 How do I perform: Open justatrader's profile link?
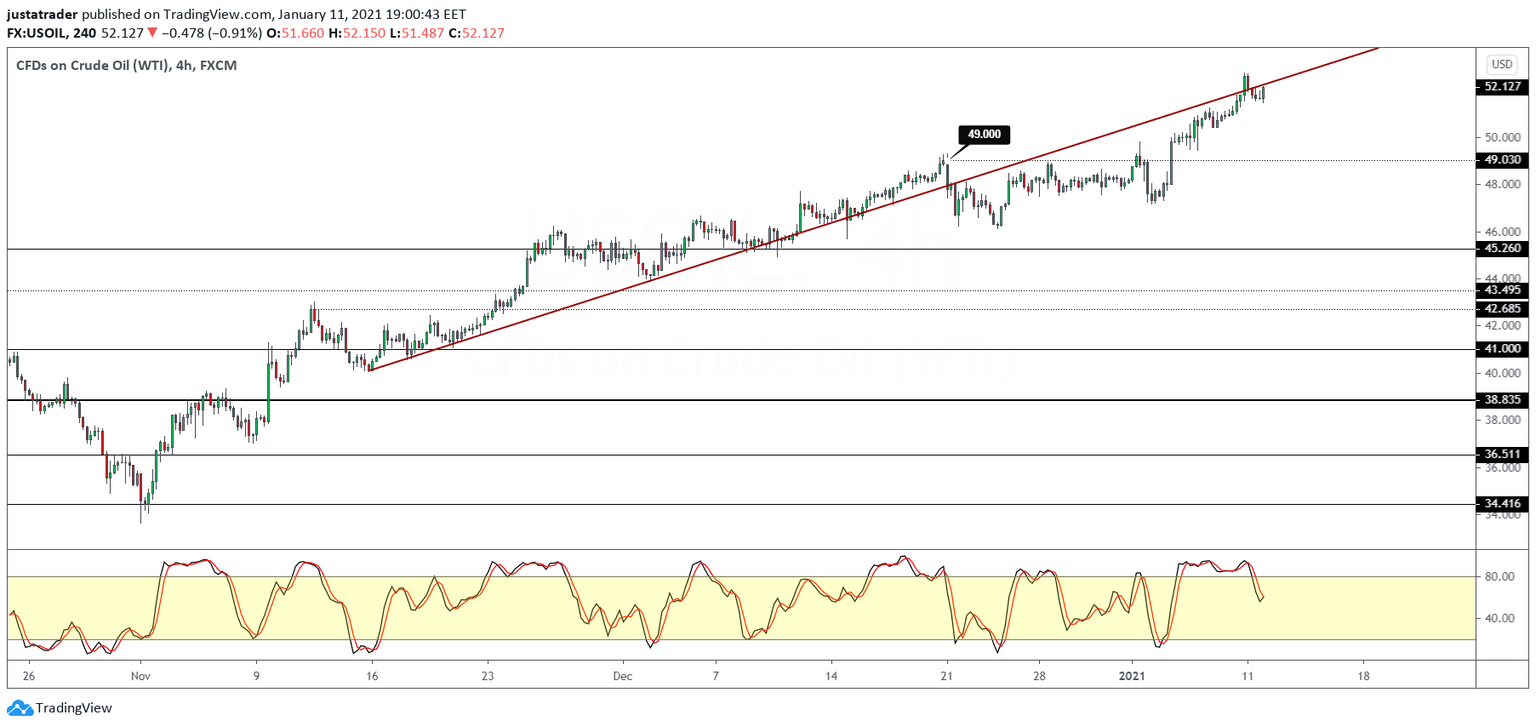42,14
